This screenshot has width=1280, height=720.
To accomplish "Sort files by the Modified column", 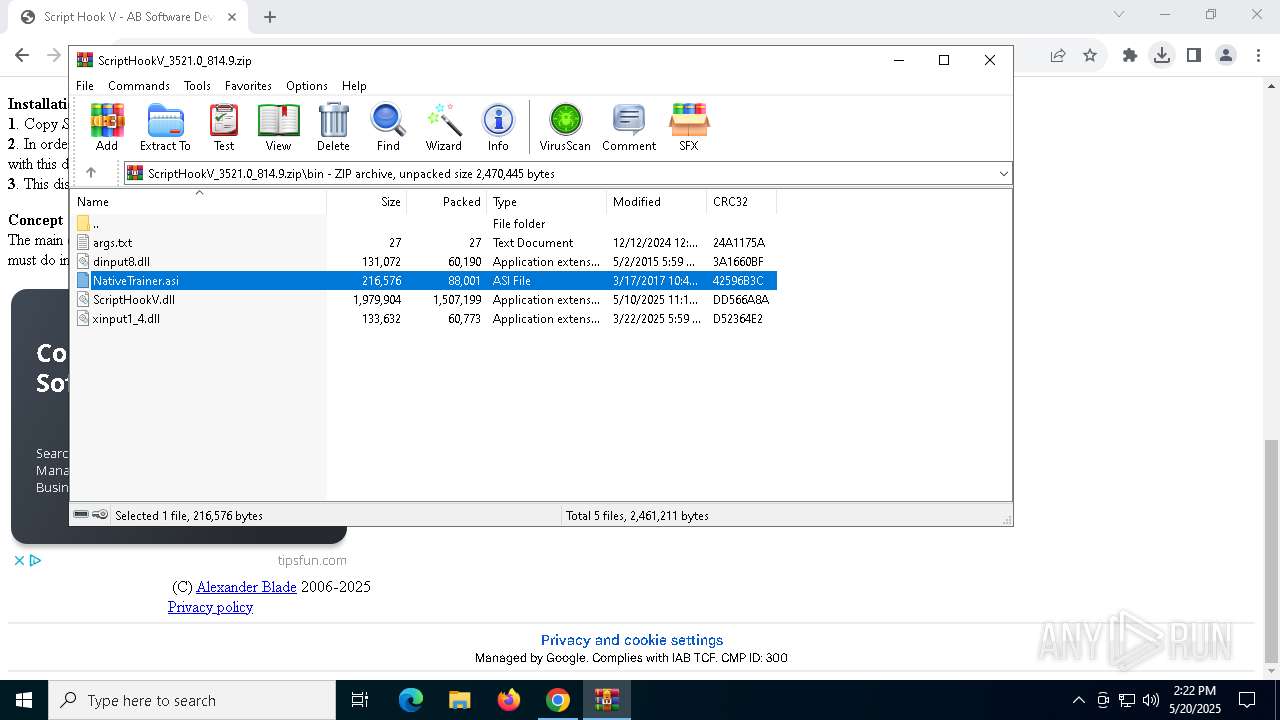I will pos(656,201).
